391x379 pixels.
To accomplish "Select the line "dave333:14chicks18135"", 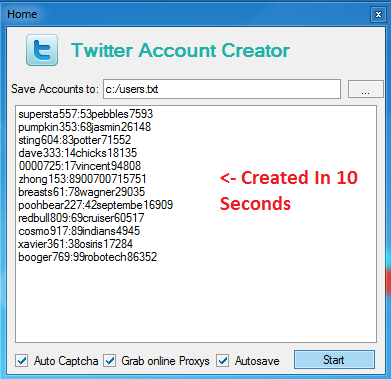I will pos(78,153).
